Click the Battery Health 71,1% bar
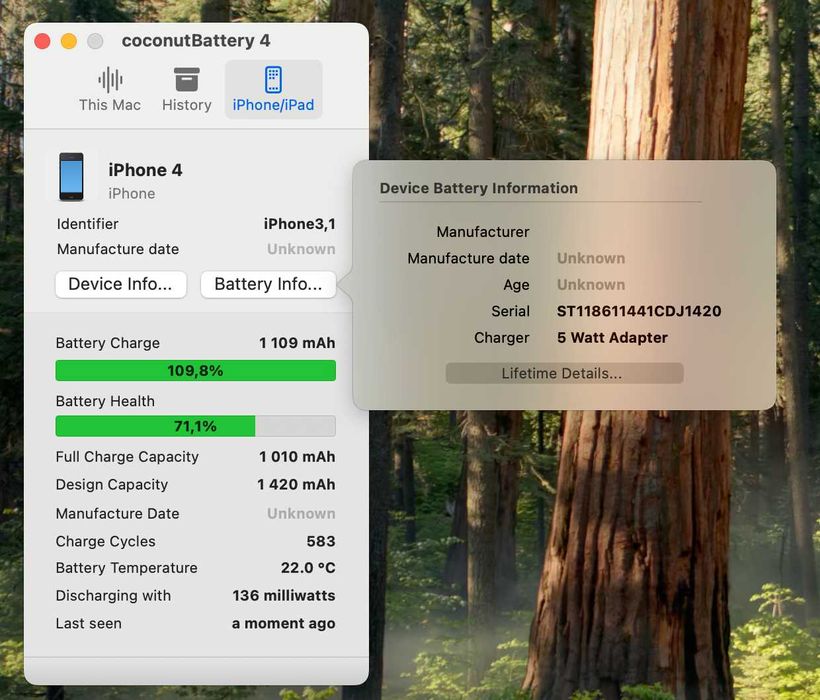This screenshot has width=820, height=700. click(196, 426)
